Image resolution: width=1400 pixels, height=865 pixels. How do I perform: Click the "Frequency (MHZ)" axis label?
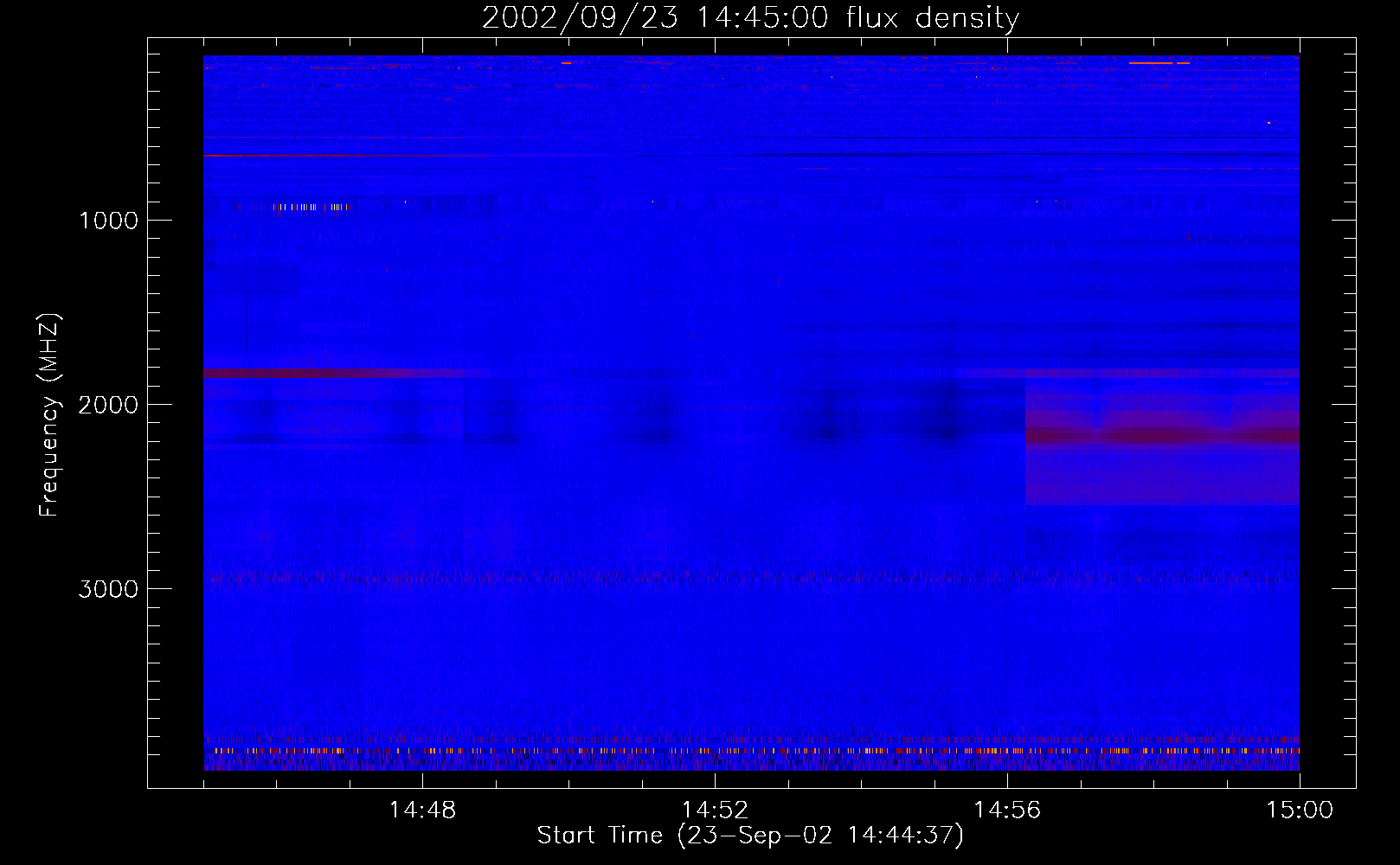pos(49,415)
